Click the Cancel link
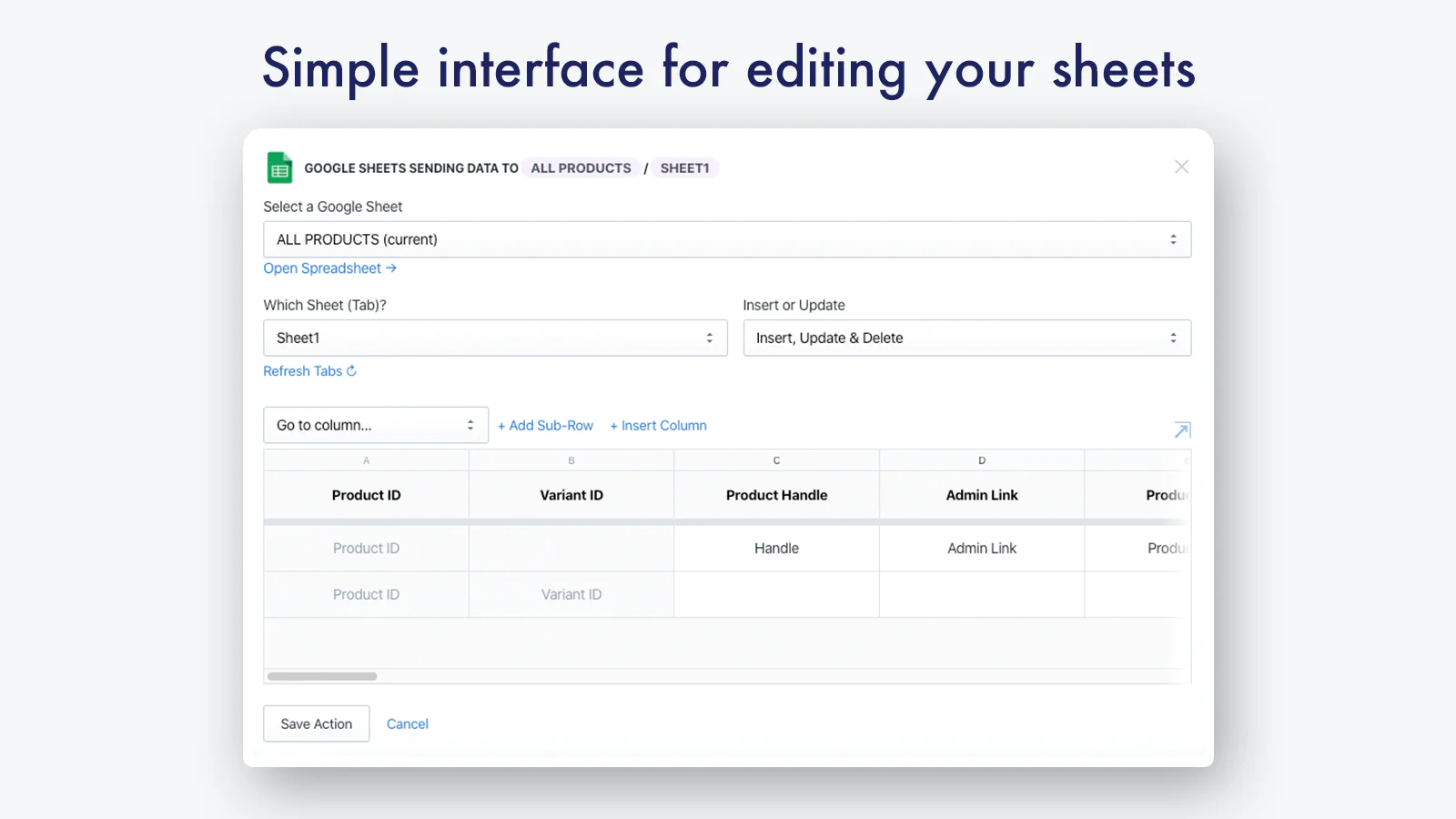 pyautogui.click(x=408, y=724)
